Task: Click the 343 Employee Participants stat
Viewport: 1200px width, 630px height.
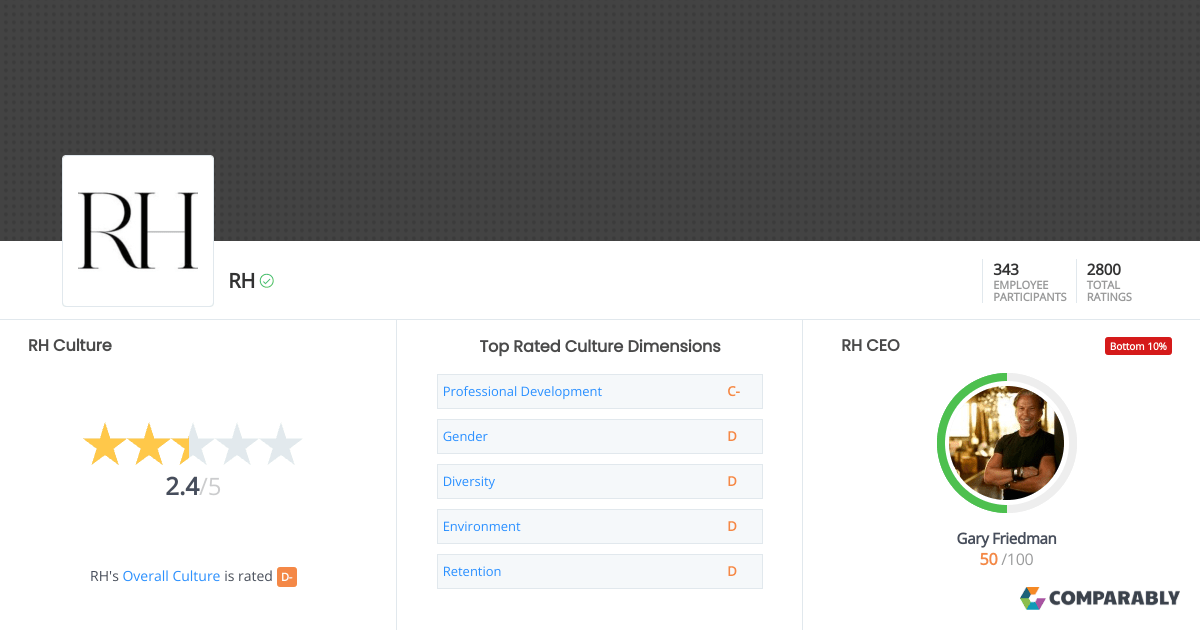Action: click(1028, 282)
